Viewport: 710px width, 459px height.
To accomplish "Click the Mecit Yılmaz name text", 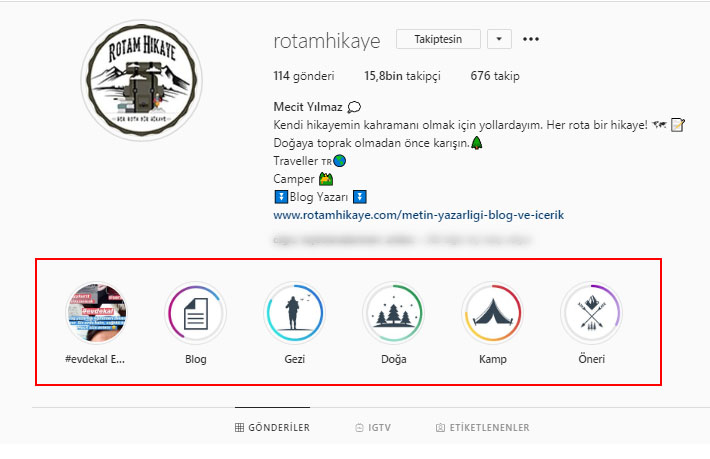I will click(x=308, y=107).
